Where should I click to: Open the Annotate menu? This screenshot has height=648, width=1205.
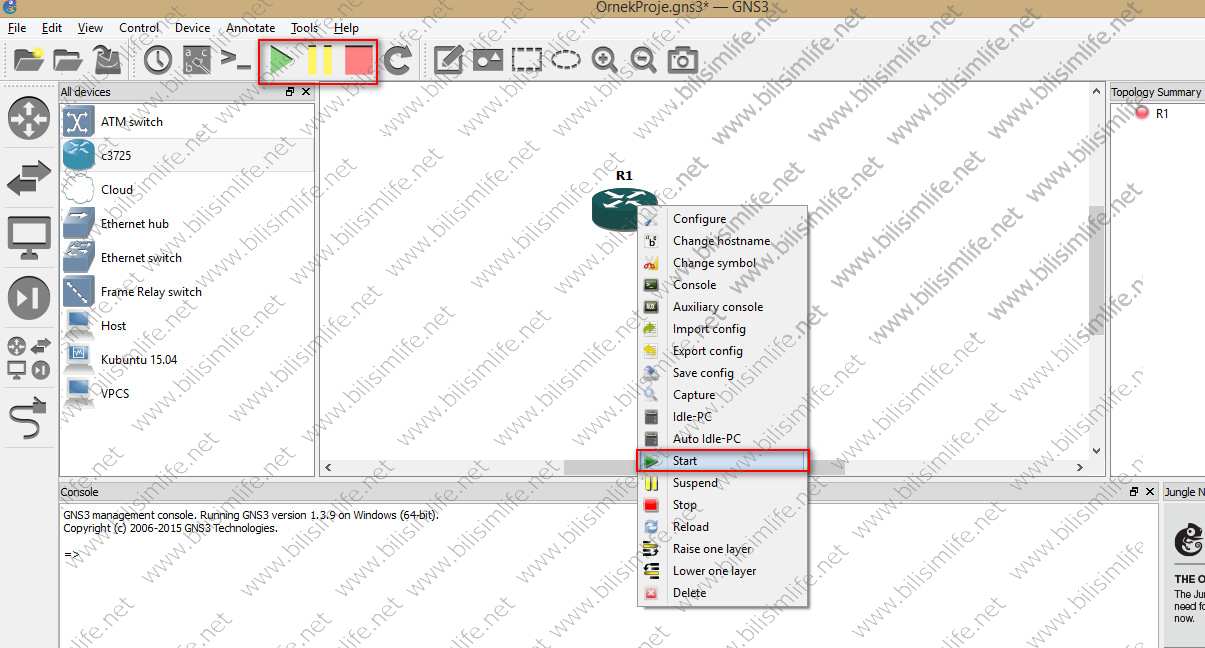point(251,28)
